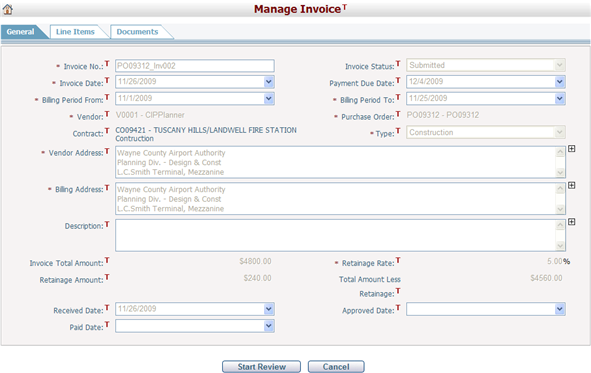Image resolution: width=591 pixels, height=373 pixels.
Task: Click the T marker next to Purchase Order
Action: [x=398, y=114]
